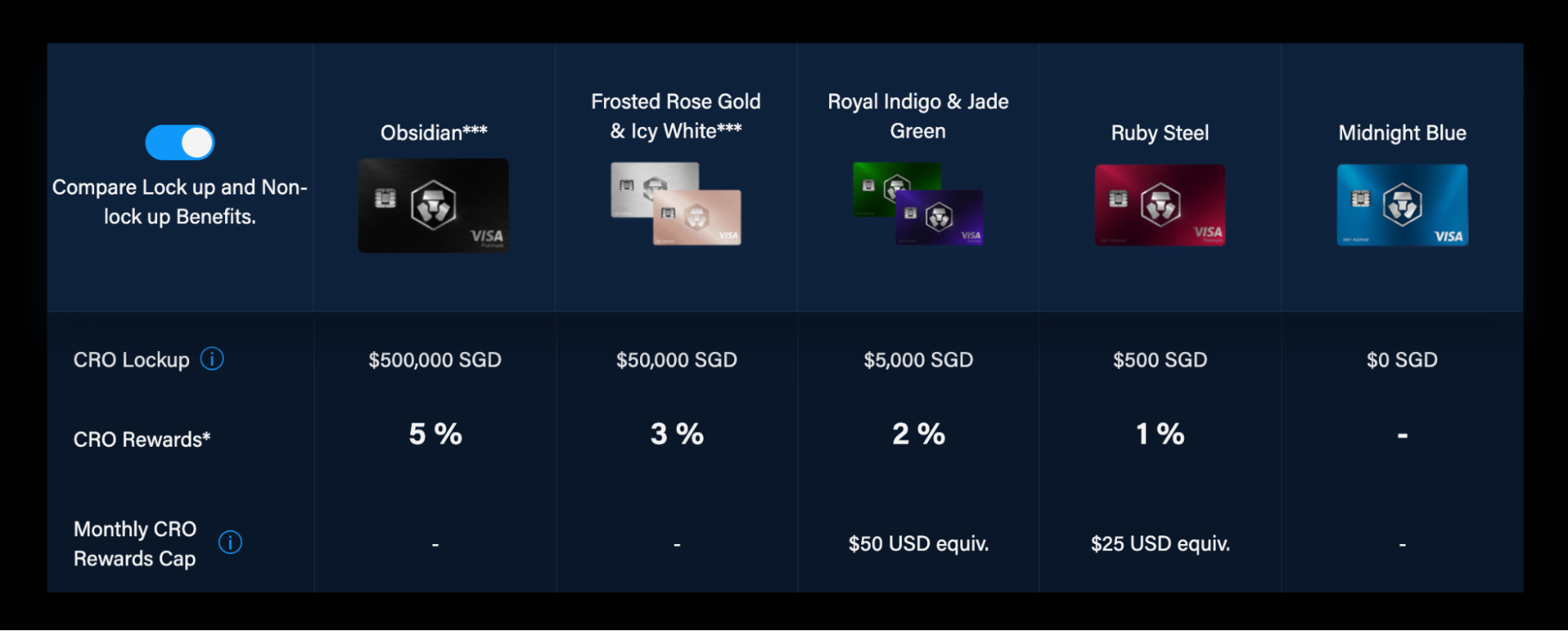Click the Monthly CRO Rewards Cap label

pyautogui.click(x=135, y=543)
